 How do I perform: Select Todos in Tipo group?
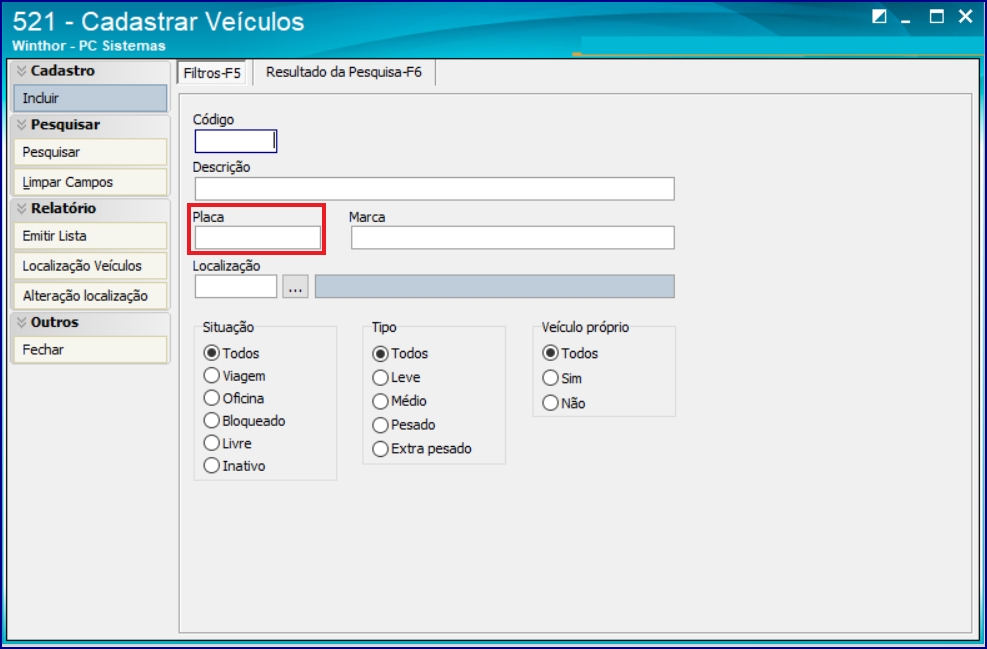(x=400, y=354)
